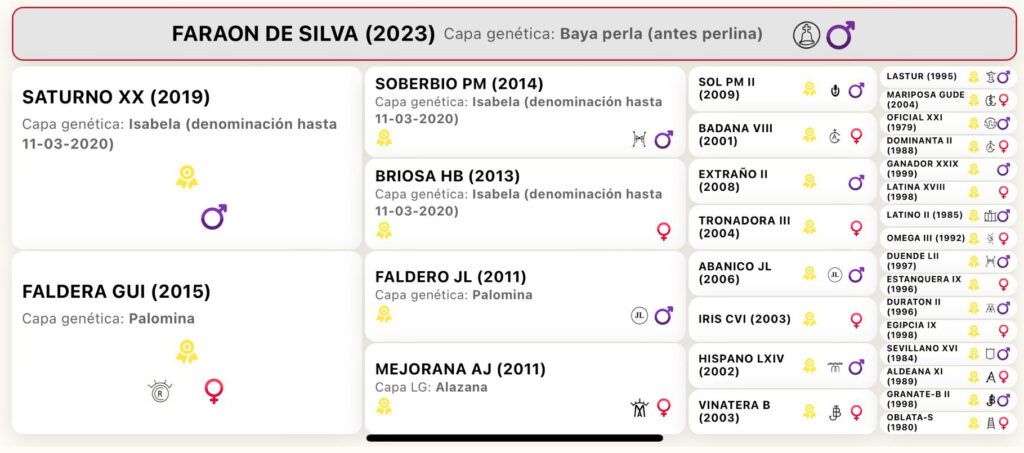Click the breeder brand icon in header
Viewport: 1024px width, 453px height.
pos(807,35)
